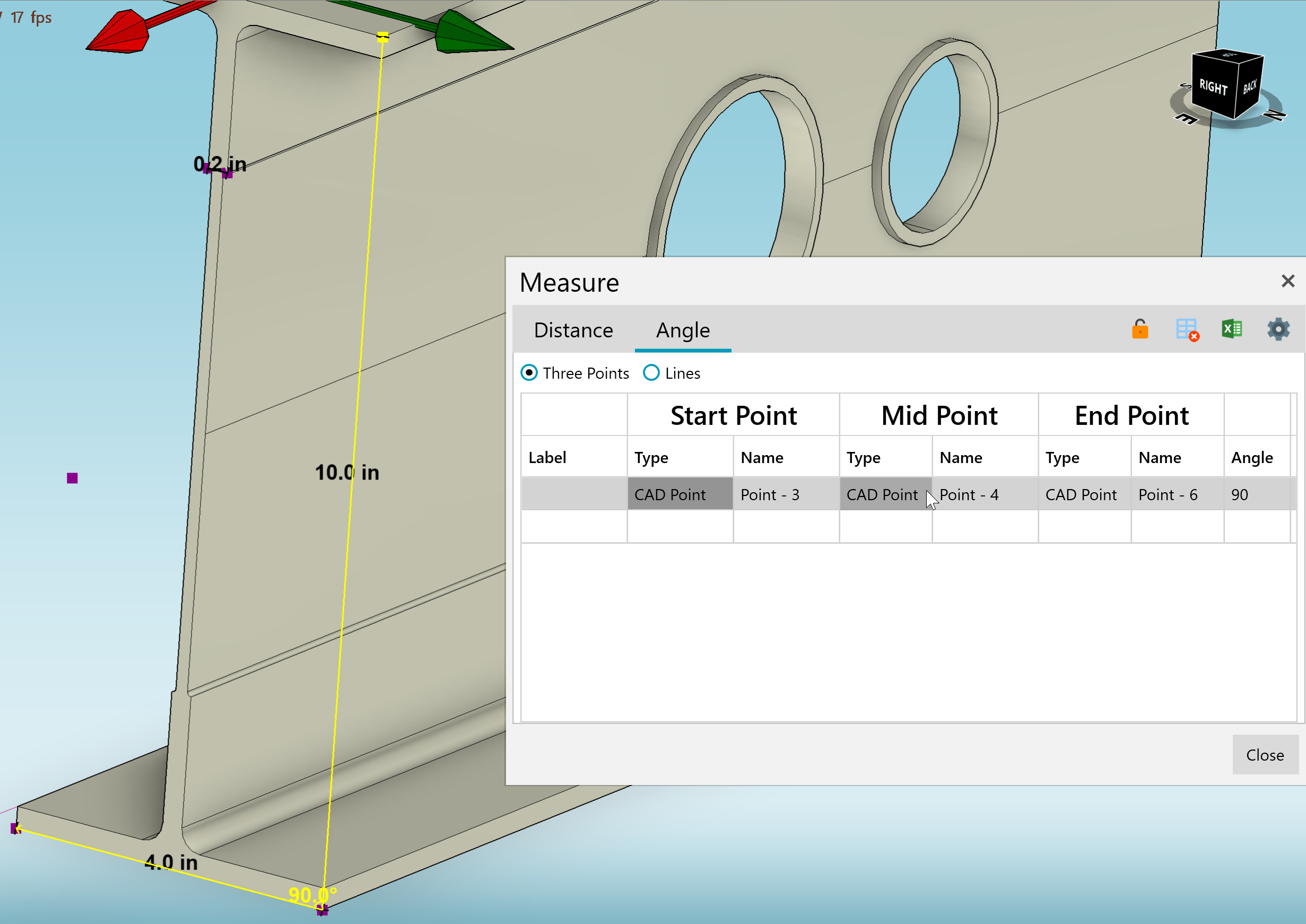The width and height of the screenshot is (1306, 924).
Task: Click the BACK face of the view cube
Action: pyautogui.click(x=1250, y=87)
